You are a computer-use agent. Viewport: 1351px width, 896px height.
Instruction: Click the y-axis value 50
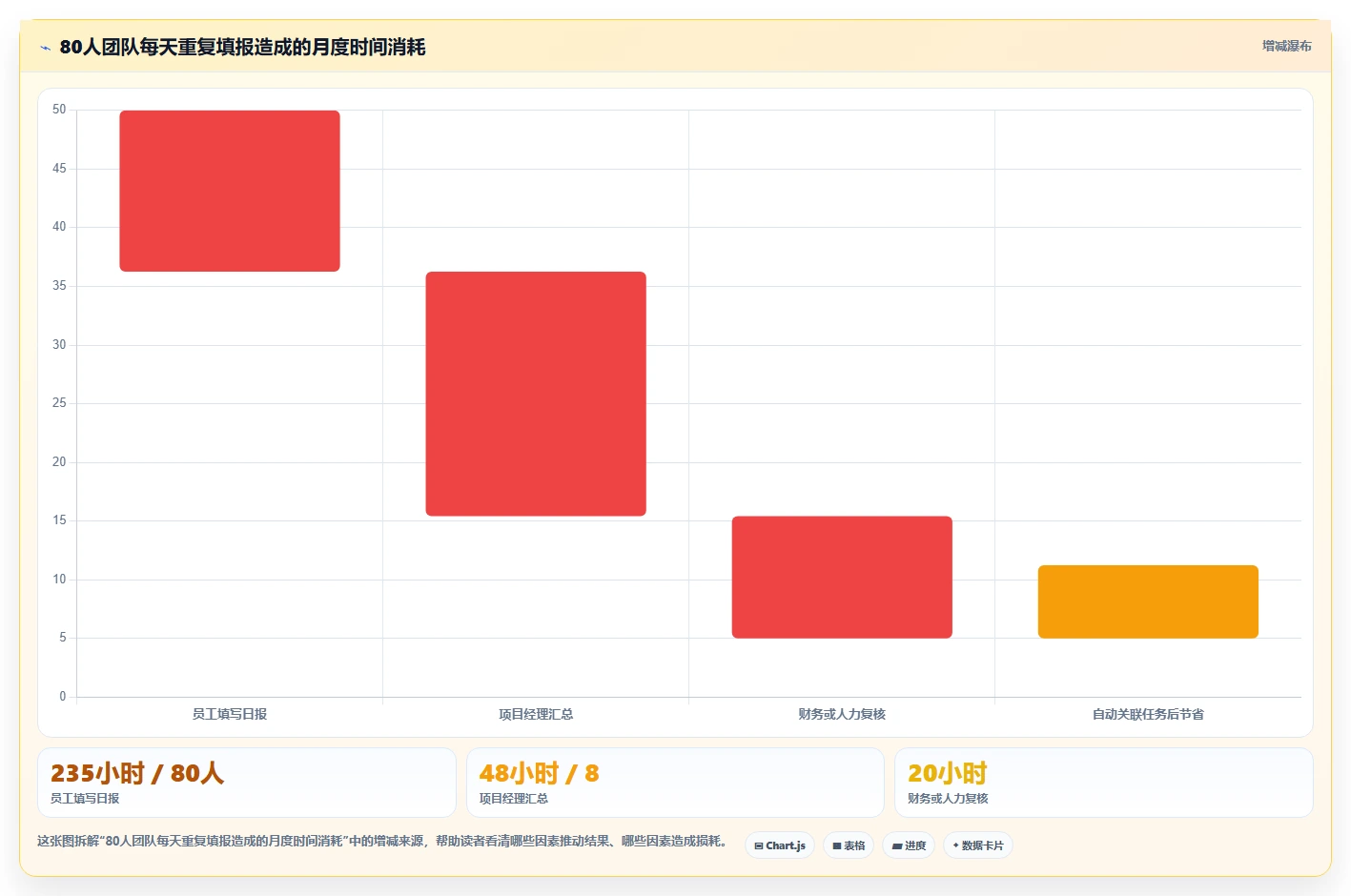coord(59,110)
